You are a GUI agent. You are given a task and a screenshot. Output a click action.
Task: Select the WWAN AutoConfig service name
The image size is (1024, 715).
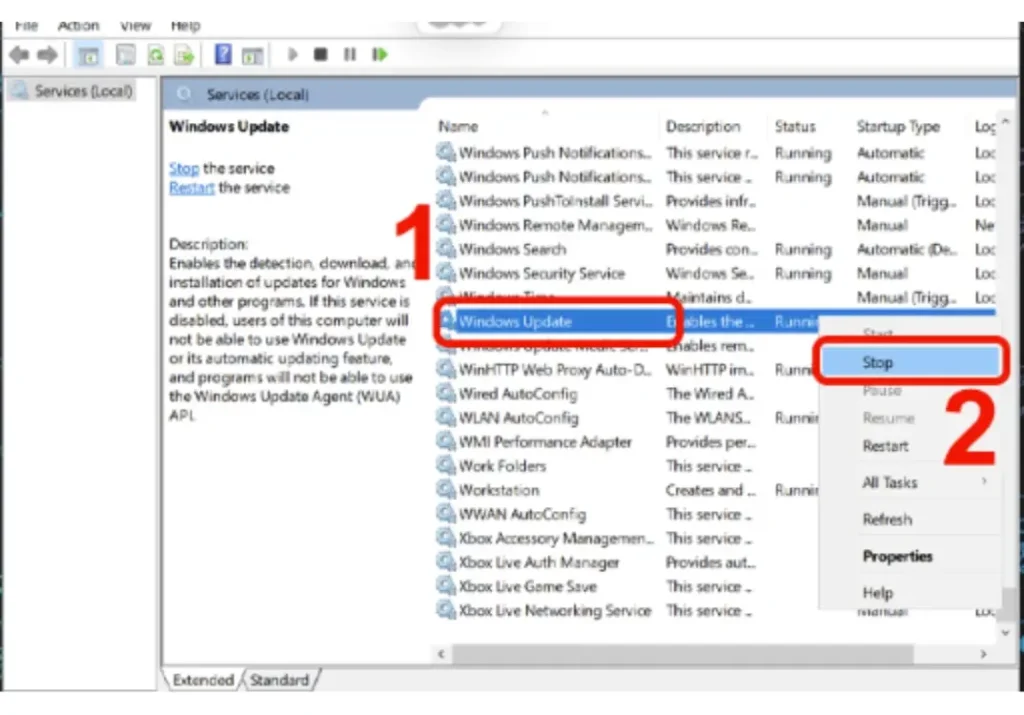[522, 515]
